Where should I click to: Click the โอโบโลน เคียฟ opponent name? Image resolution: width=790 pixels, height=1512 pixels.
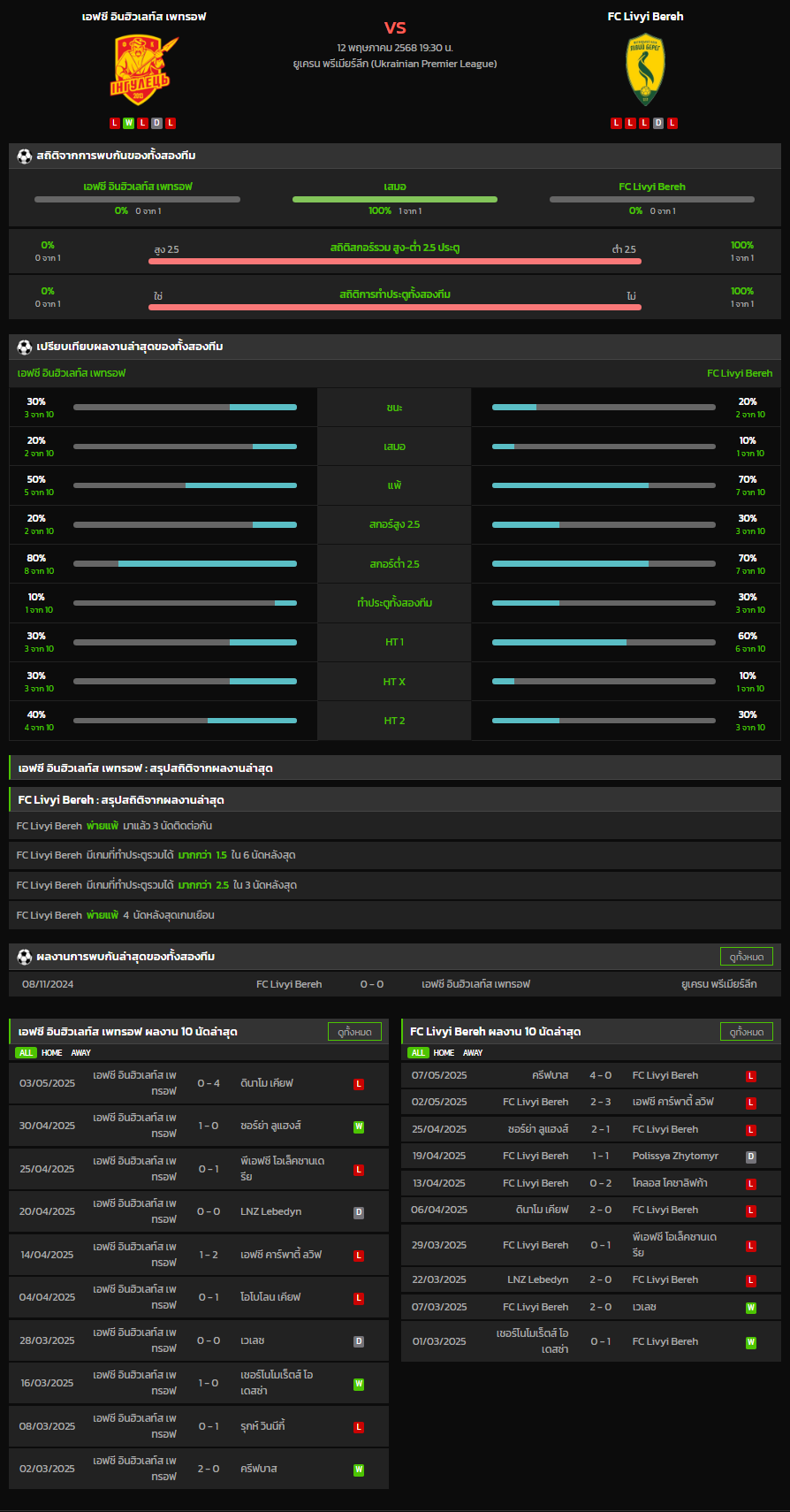pyautogui.click(x=270, y=1297)
